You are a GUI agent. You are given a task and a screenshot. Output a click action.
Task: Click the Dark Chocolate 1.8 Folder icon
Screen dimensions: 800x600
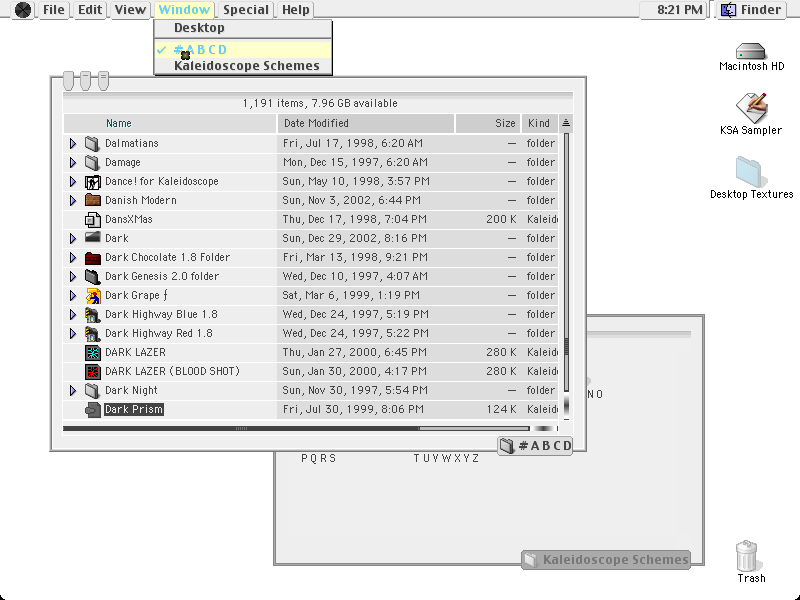coord(92,258)
